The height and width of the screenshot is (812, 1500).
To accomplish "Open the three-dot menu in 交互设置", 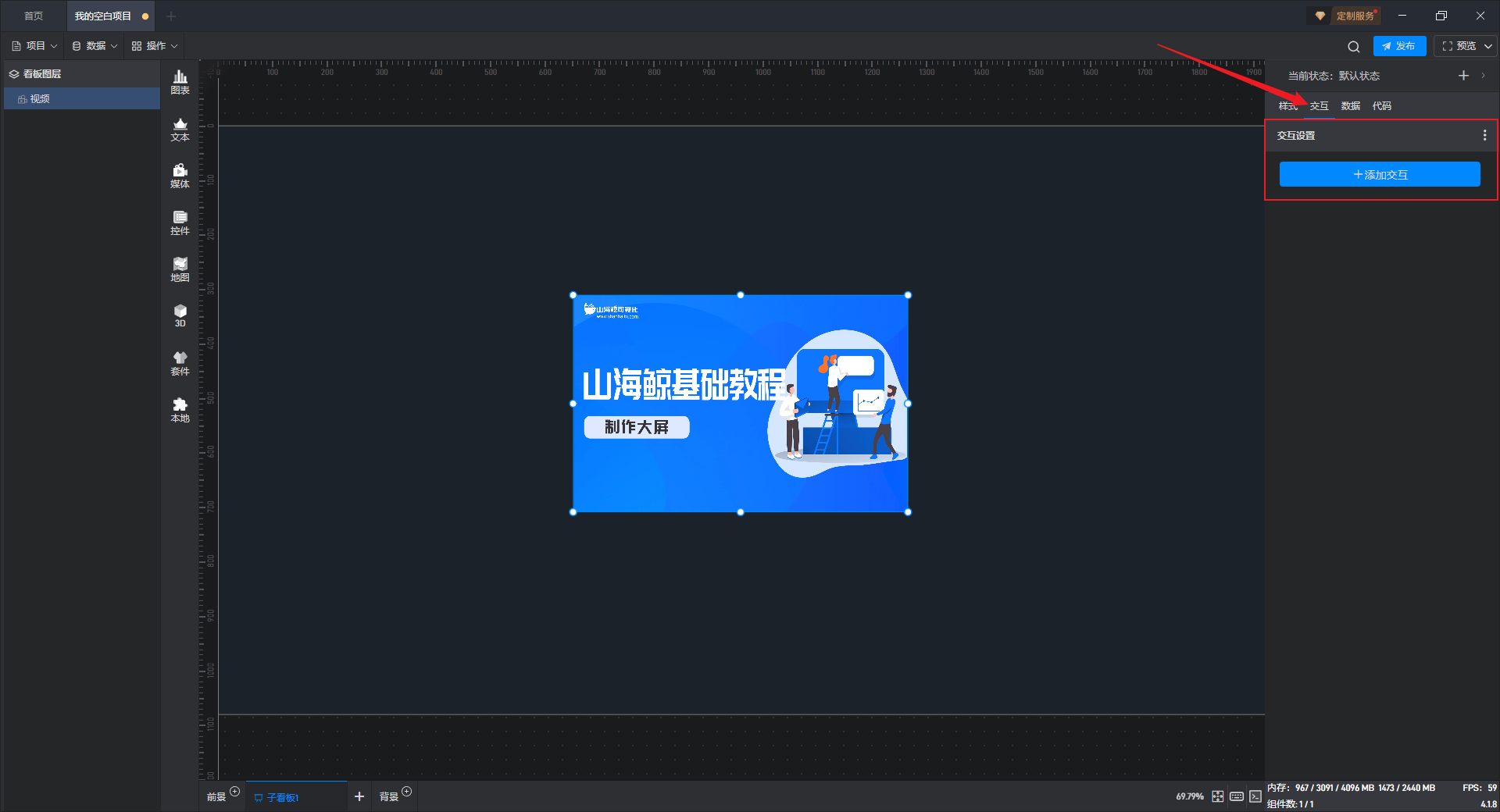I will point(1484,135).
